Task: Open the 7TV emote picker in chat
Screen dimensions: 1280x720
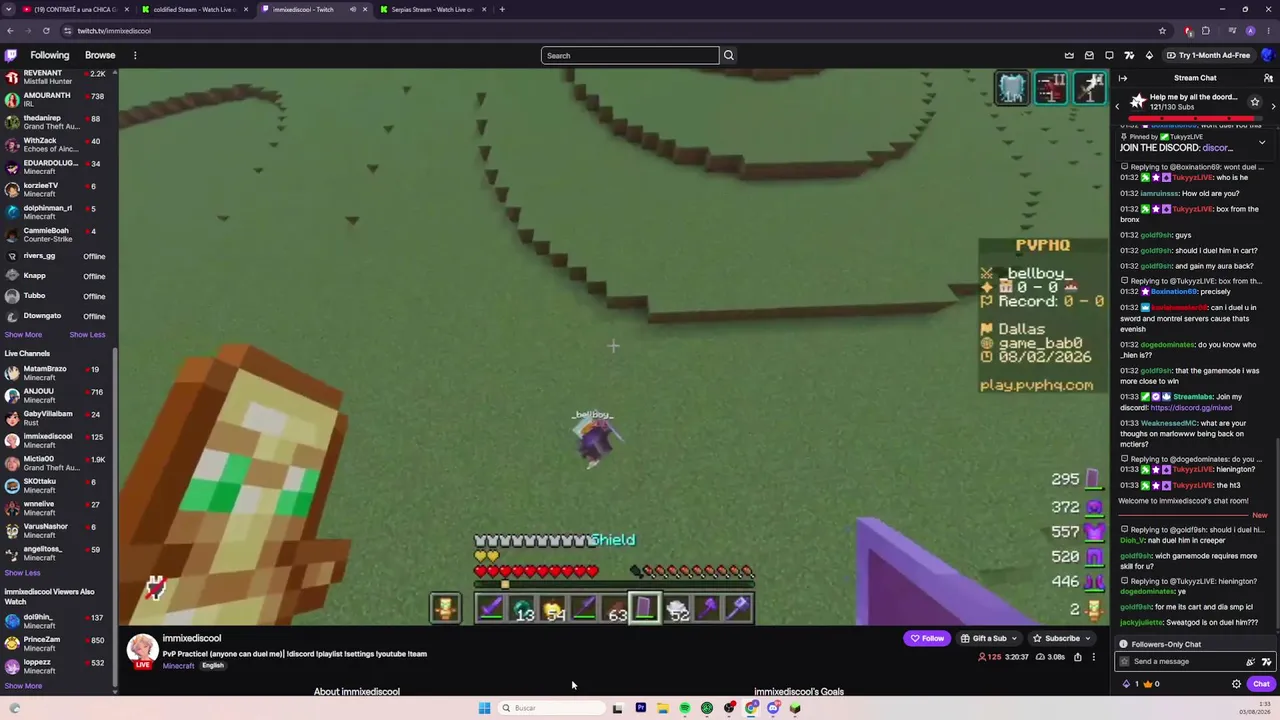Action: (1267, 661)
